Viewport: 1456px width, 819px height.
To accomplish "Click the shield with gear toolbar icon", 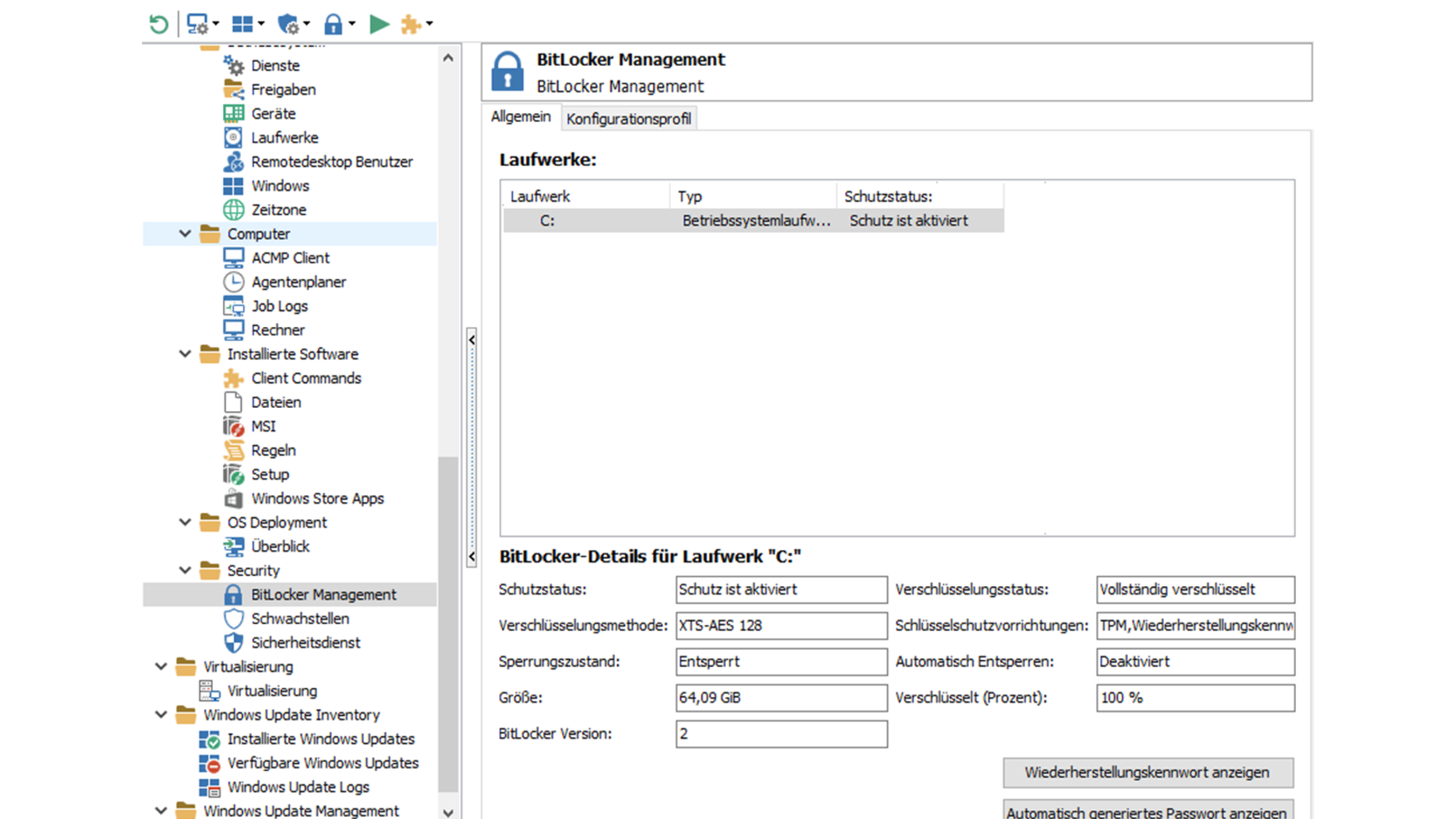I will (x=288, y=24).
